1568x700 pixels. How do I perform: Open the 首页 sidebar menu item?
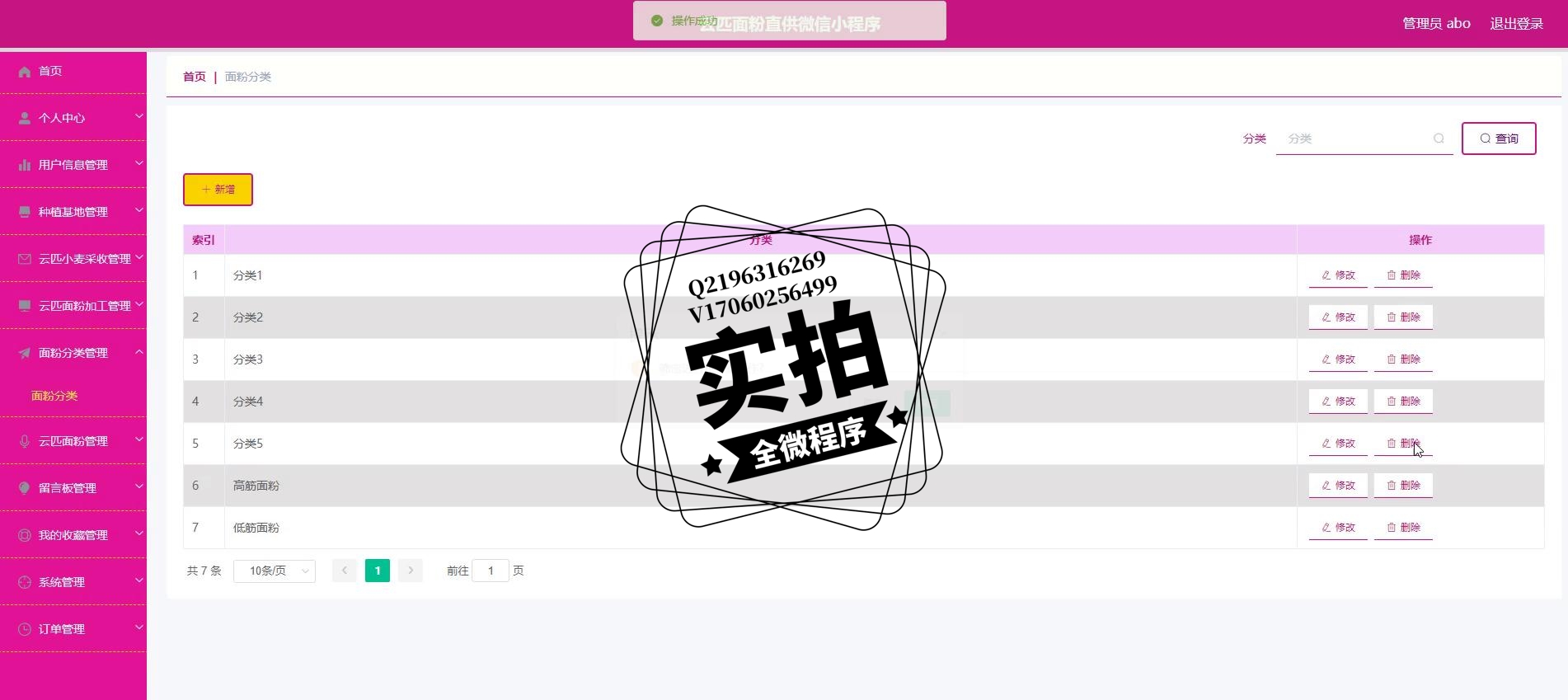[x=73, y=72]
